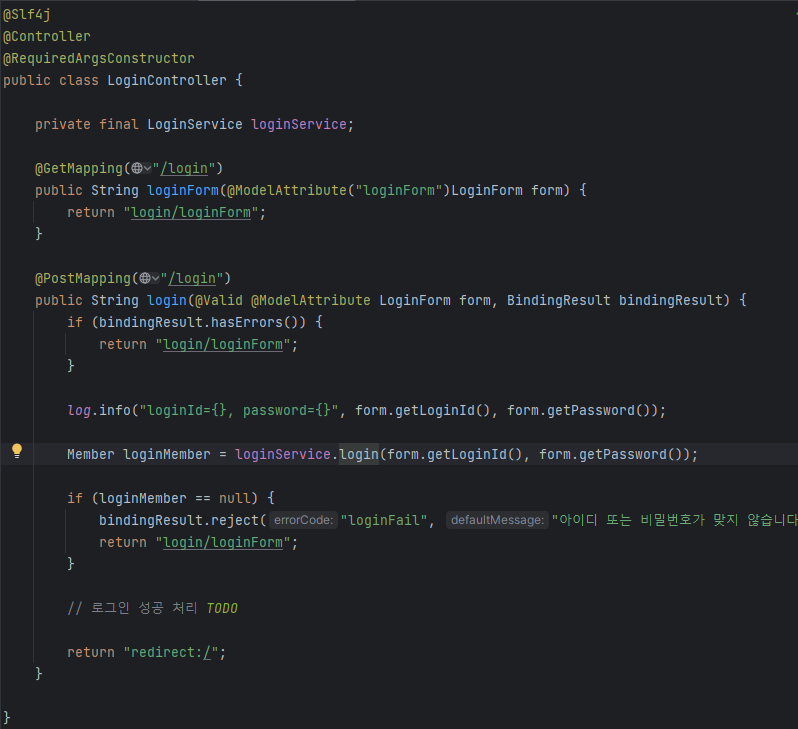The image size is (798, 729).
Task: Click the "loginId={}, password={}" log string
Action: click(x=239, y=410)
